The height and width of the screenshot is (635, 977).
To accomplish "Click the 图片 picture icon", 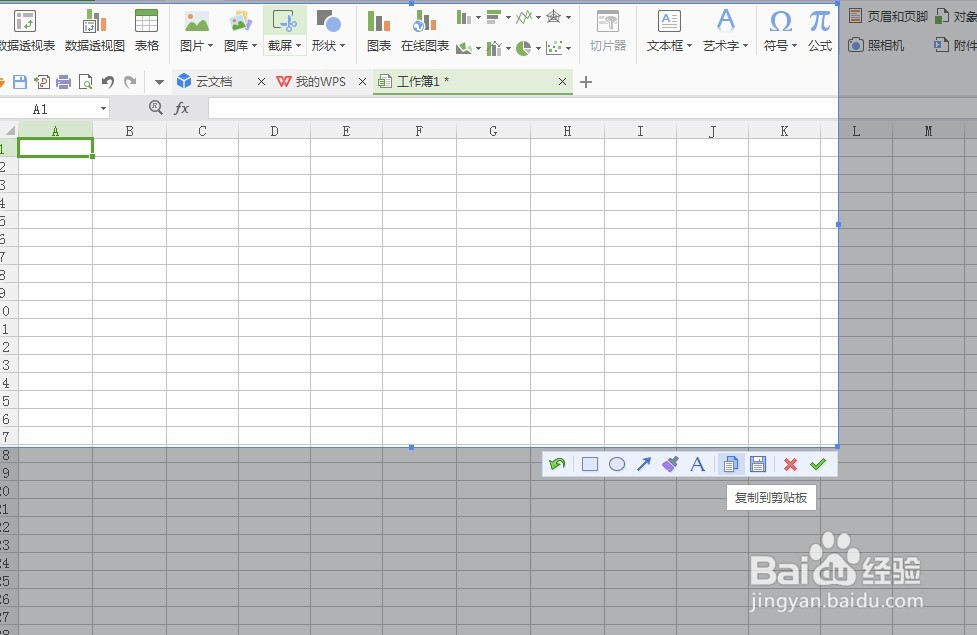I will pyautogui.click(x=196, y=22).
